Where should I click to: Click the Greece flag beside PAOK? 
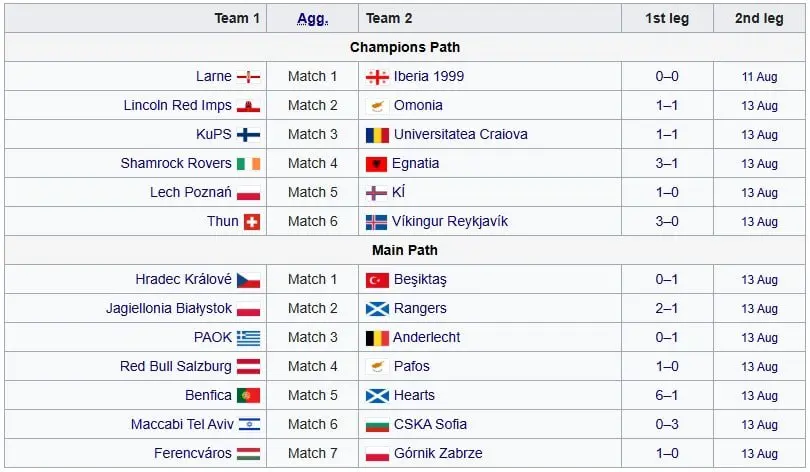[248, 338]
